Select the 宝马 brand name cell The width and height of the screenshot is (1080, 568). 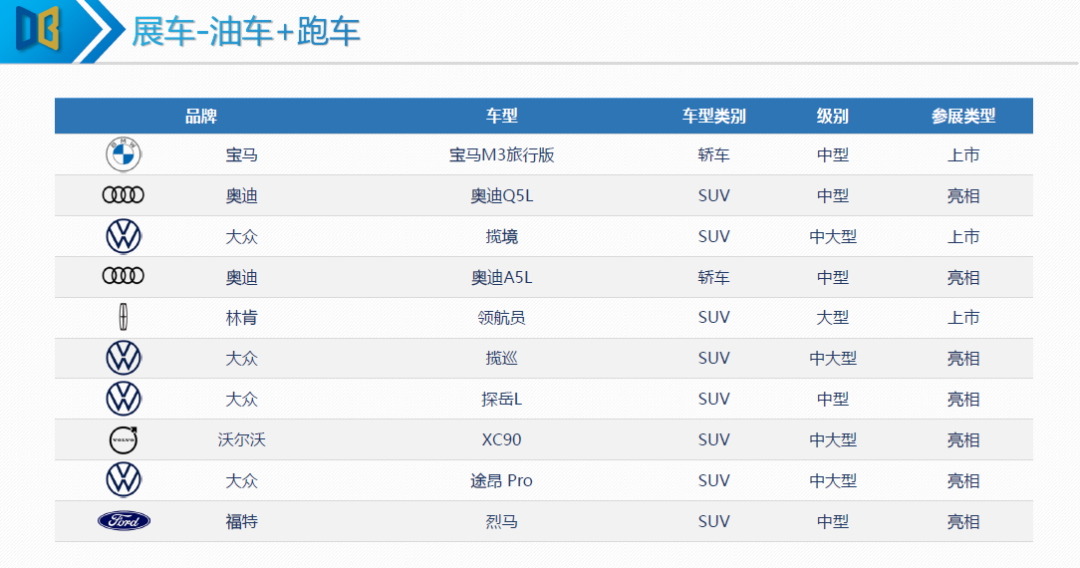[242, 155]
